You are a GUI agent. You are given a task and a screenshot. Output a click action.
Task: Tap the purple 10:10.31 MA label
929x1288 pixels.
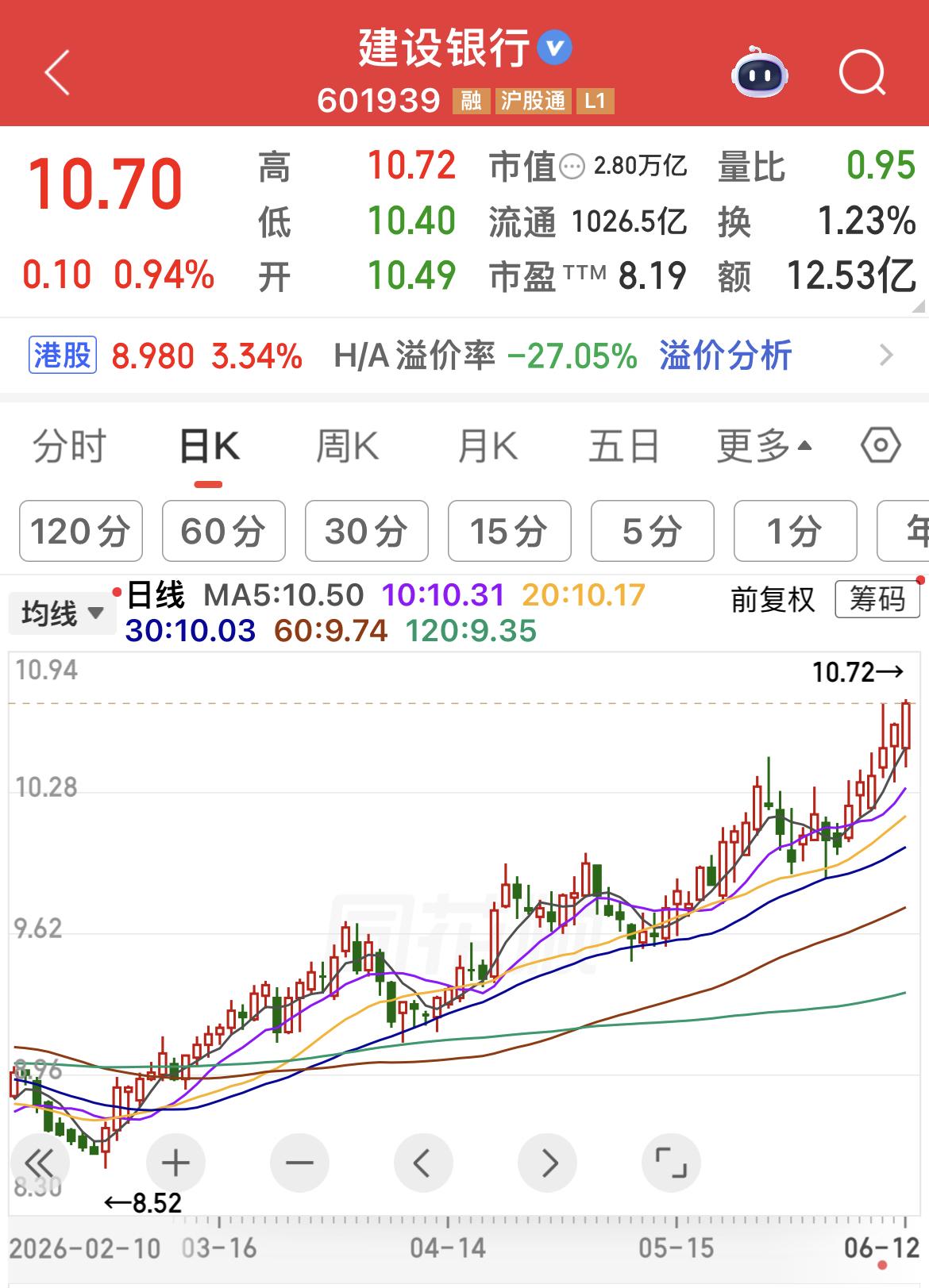pyautogui.click(x=443, y=594)
